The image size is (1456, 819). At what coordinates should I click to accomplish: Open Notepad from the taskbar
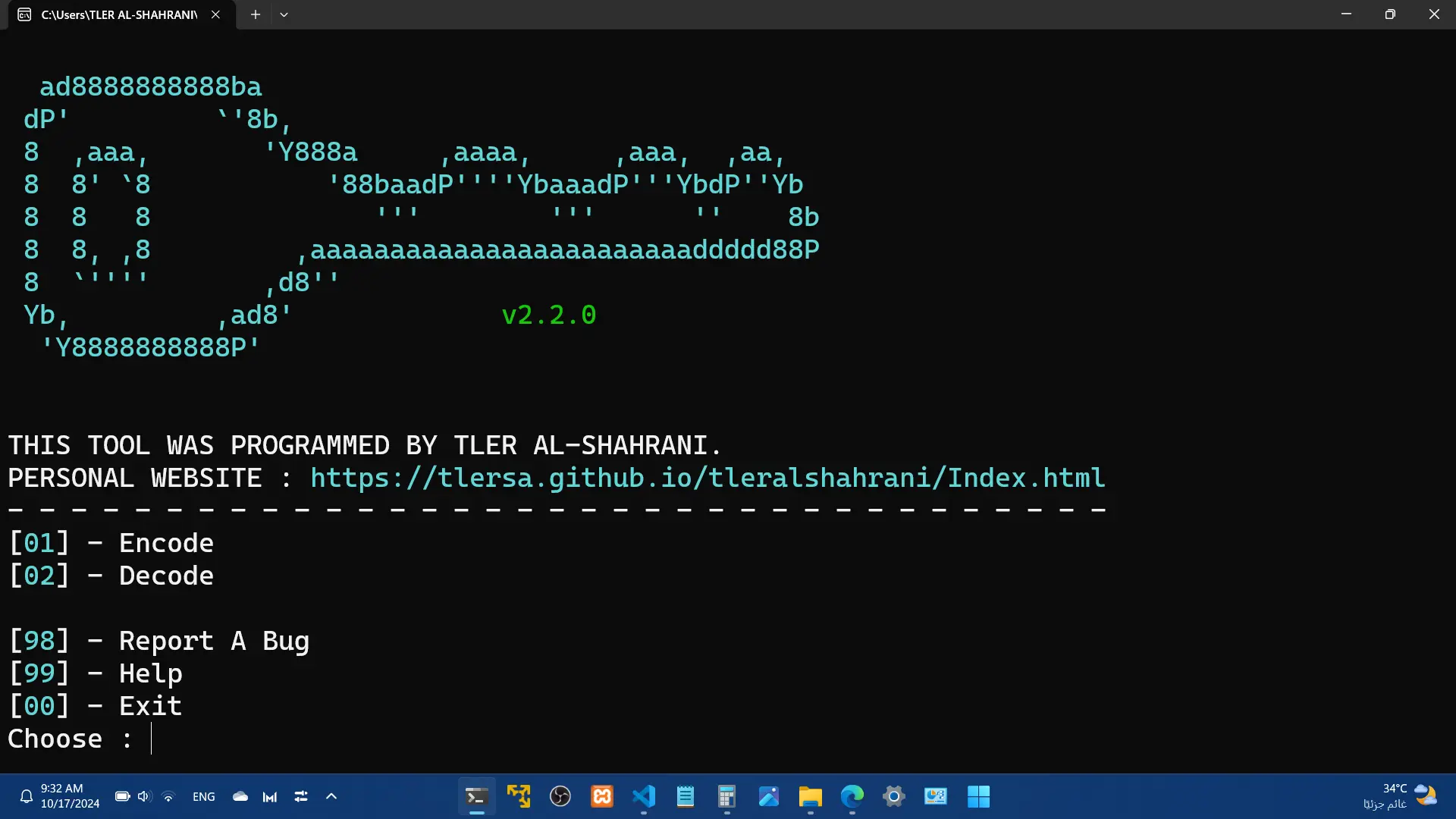click(686, 796)
